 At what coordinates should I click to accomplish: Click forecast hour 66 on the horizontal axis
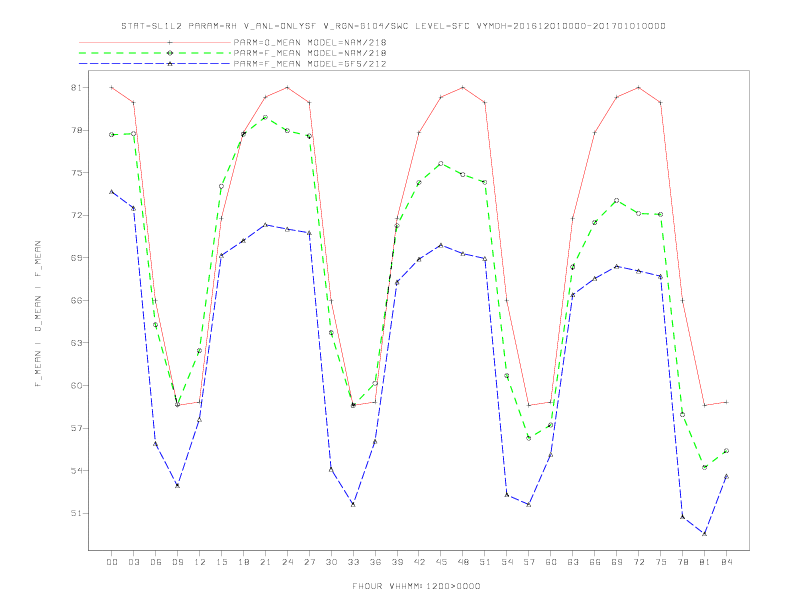595,562
